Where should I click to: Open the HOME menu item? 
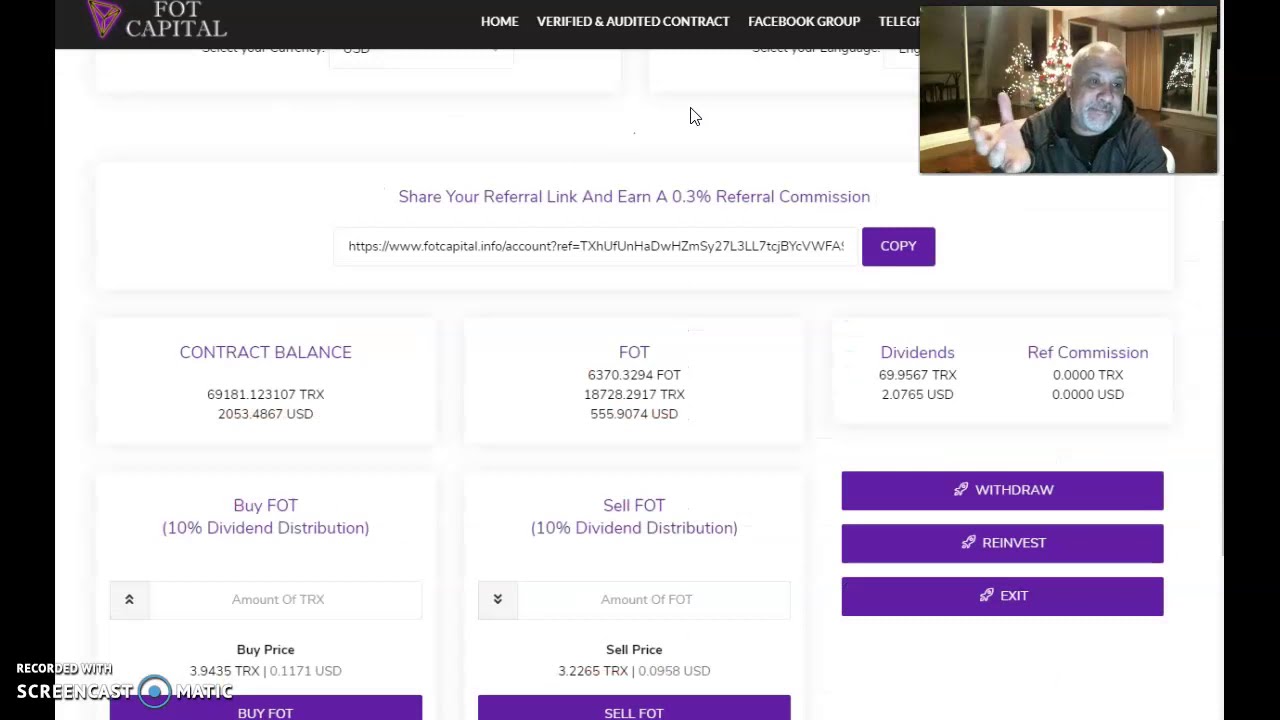pos(499,21)
